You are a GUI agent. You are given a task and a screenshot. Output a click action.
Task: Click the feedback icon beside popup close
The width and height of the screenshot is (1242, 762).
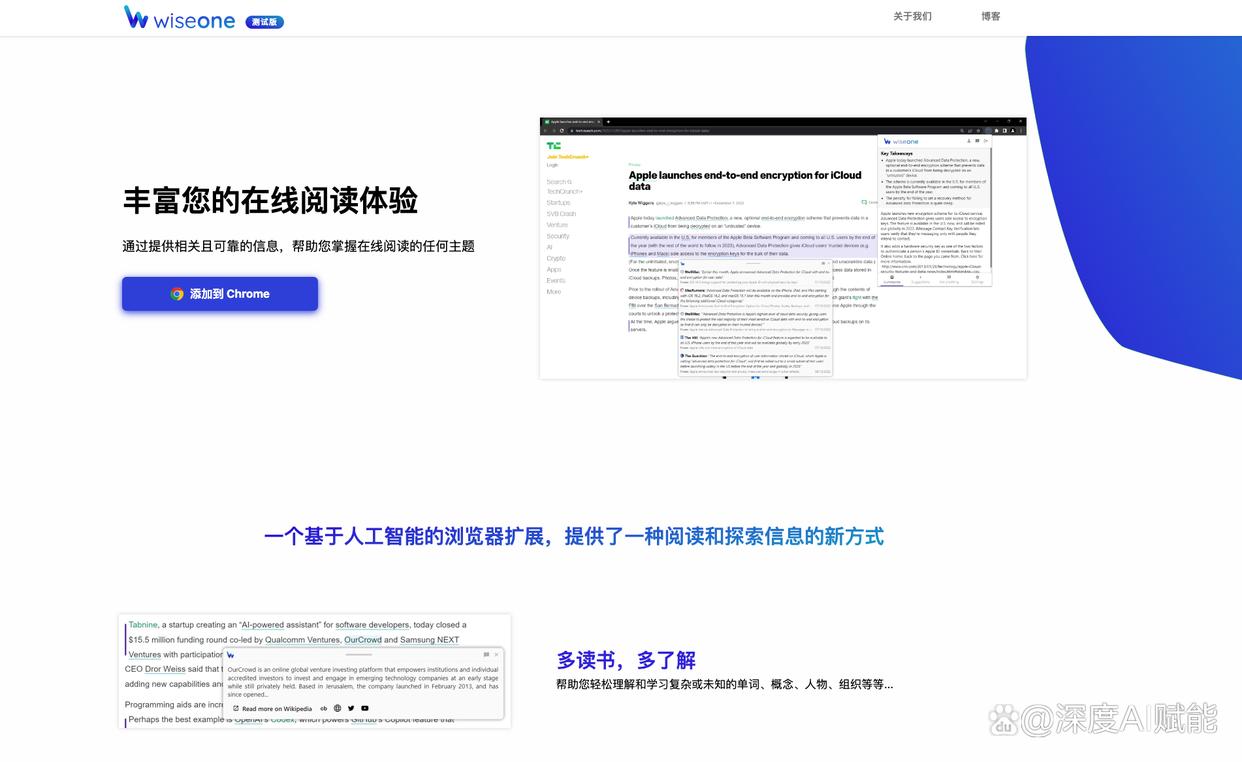click(x=486, y=655)
